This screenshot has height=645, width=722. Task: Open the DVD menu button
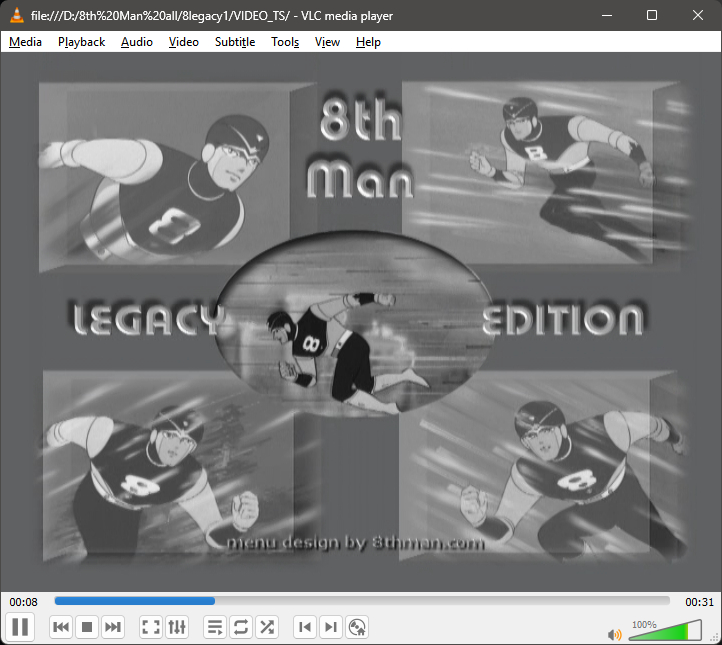coord(357,627)
